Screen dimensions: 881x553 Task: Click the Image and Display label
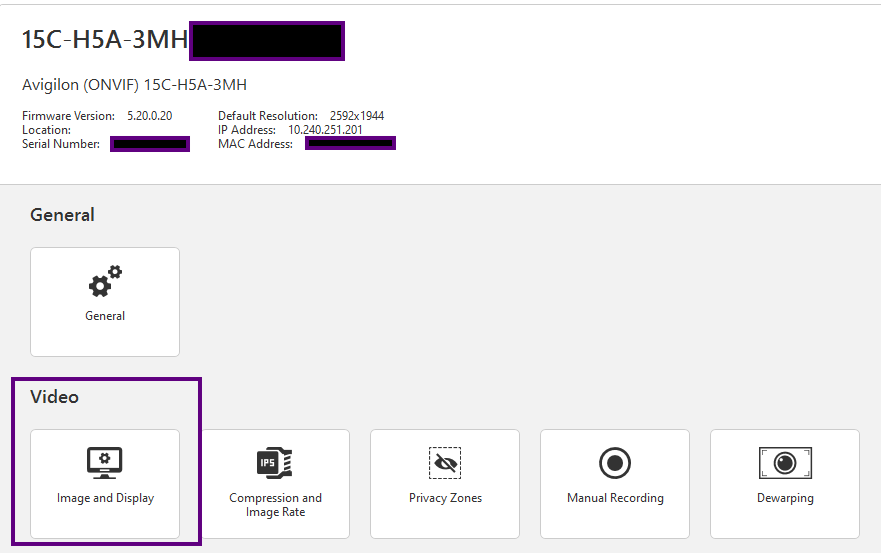[x=105, y=498]
